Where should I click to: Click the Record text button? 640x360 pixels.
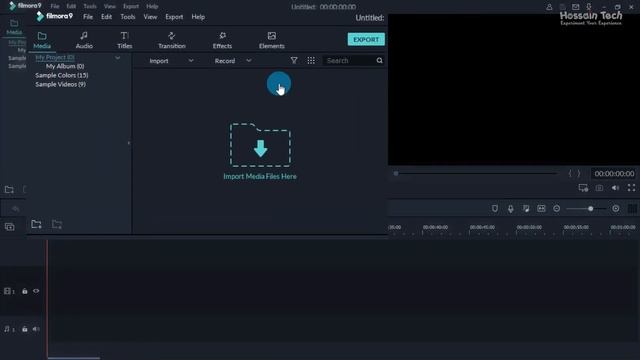225,60
